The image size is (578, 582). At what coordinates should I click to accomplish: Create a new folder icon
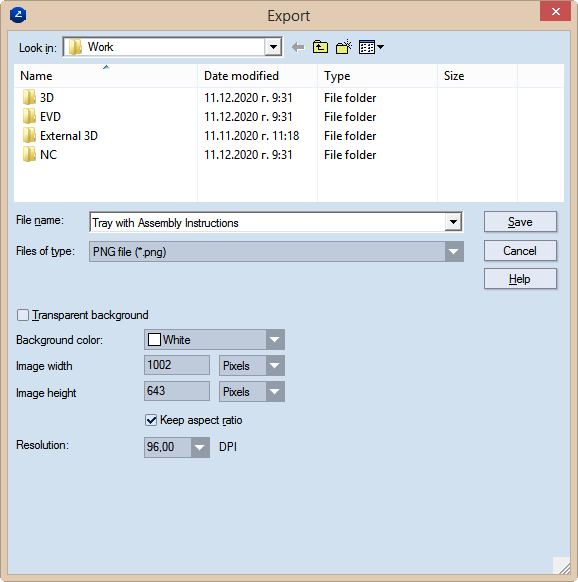click(x=344, y=47)
